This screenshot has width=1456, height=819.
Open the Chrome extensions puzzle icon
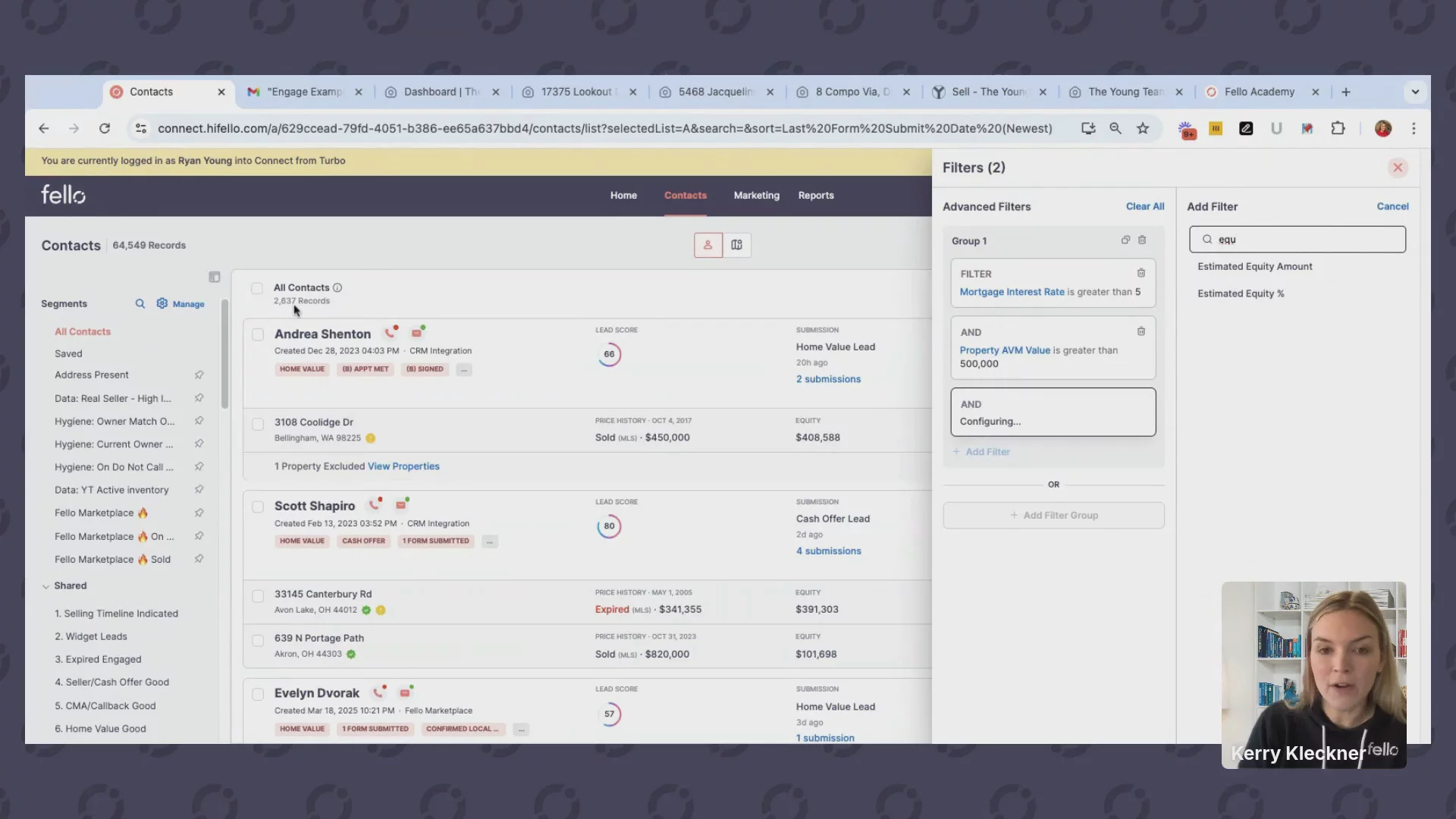point(1338,129)
